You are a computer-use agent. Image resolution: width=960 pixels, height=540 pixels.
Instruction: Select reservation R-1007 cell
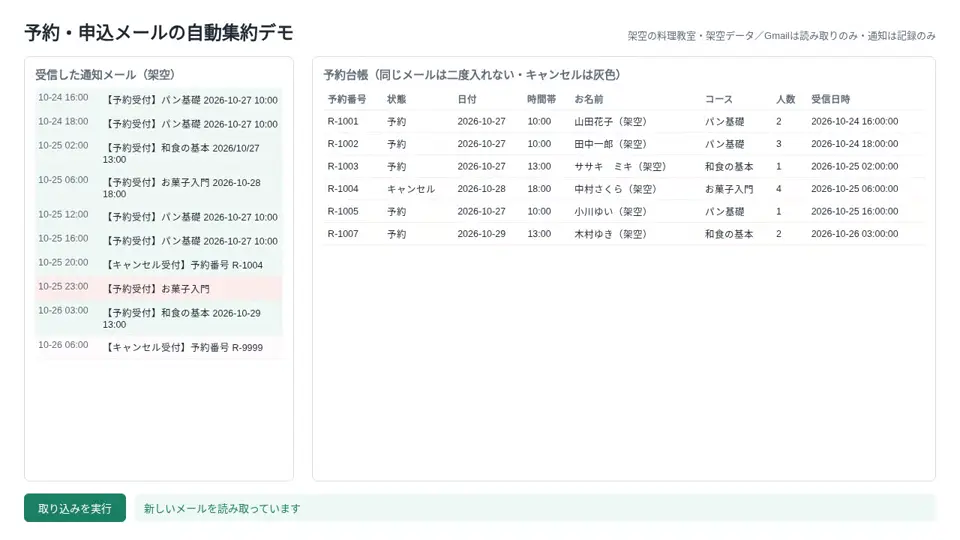343,234
